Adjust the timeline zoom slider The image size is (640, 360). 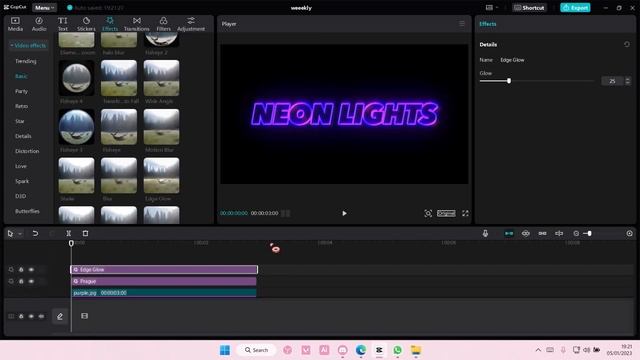coord(589,233)
